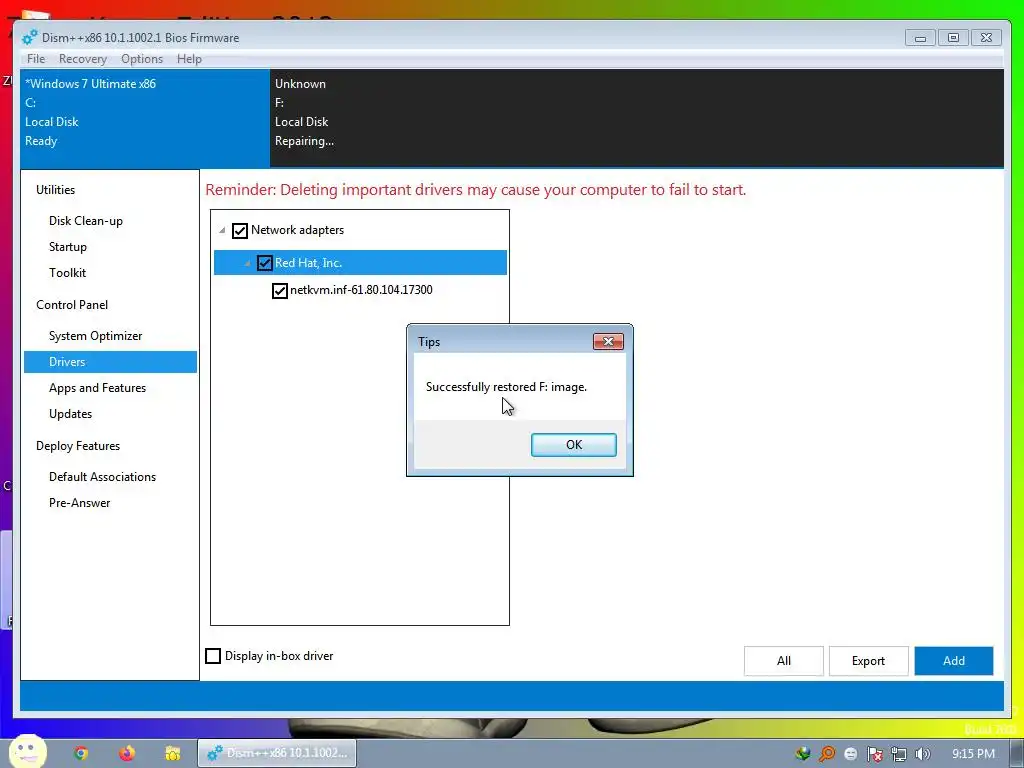Viewport: 1024px width, 768px height.
Task: Uncheck the Red Hat, Inc. checkbox
Action: click(264, 263)
